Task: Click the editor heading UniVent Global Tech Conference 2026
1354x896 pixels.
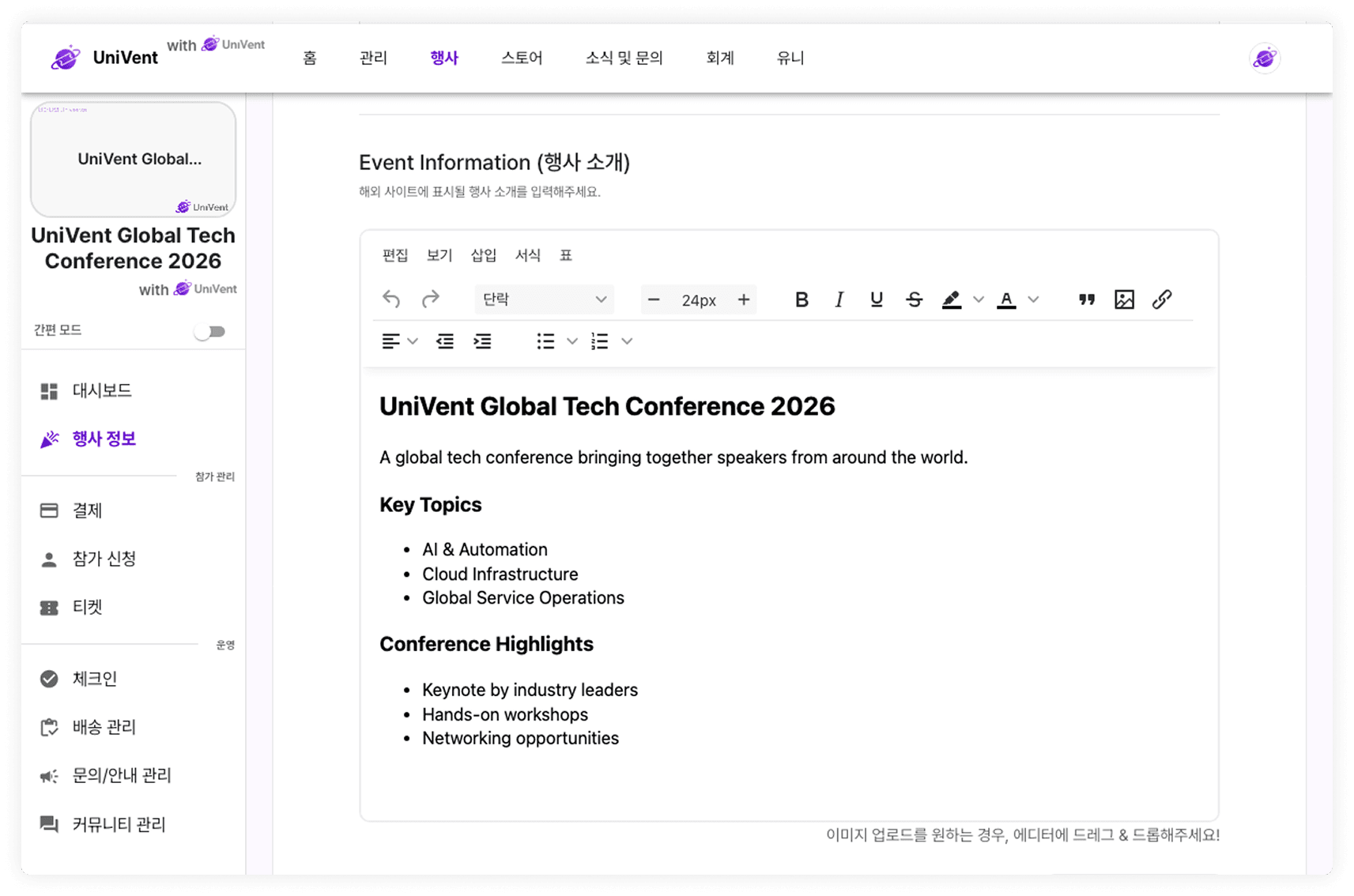Action: click(607, 406)
